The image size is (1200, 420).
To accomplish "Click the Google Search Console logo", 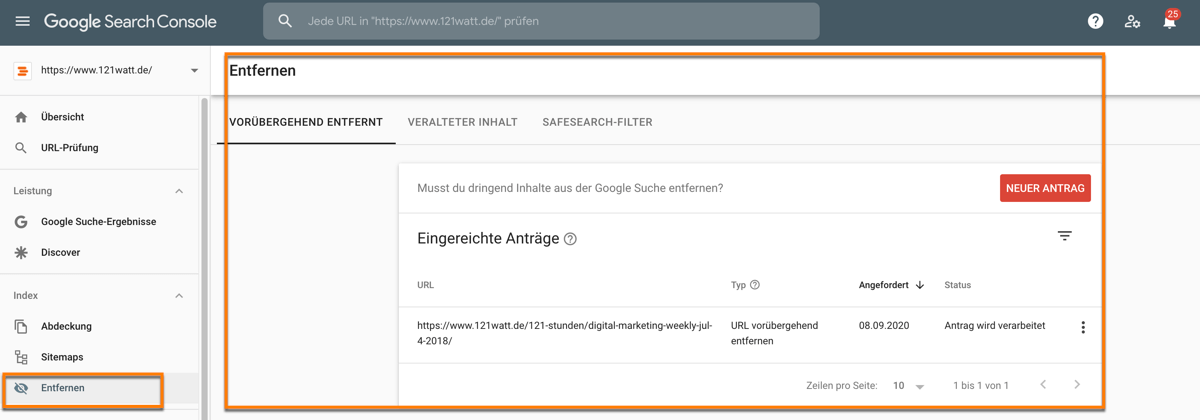I will (130, 21).
